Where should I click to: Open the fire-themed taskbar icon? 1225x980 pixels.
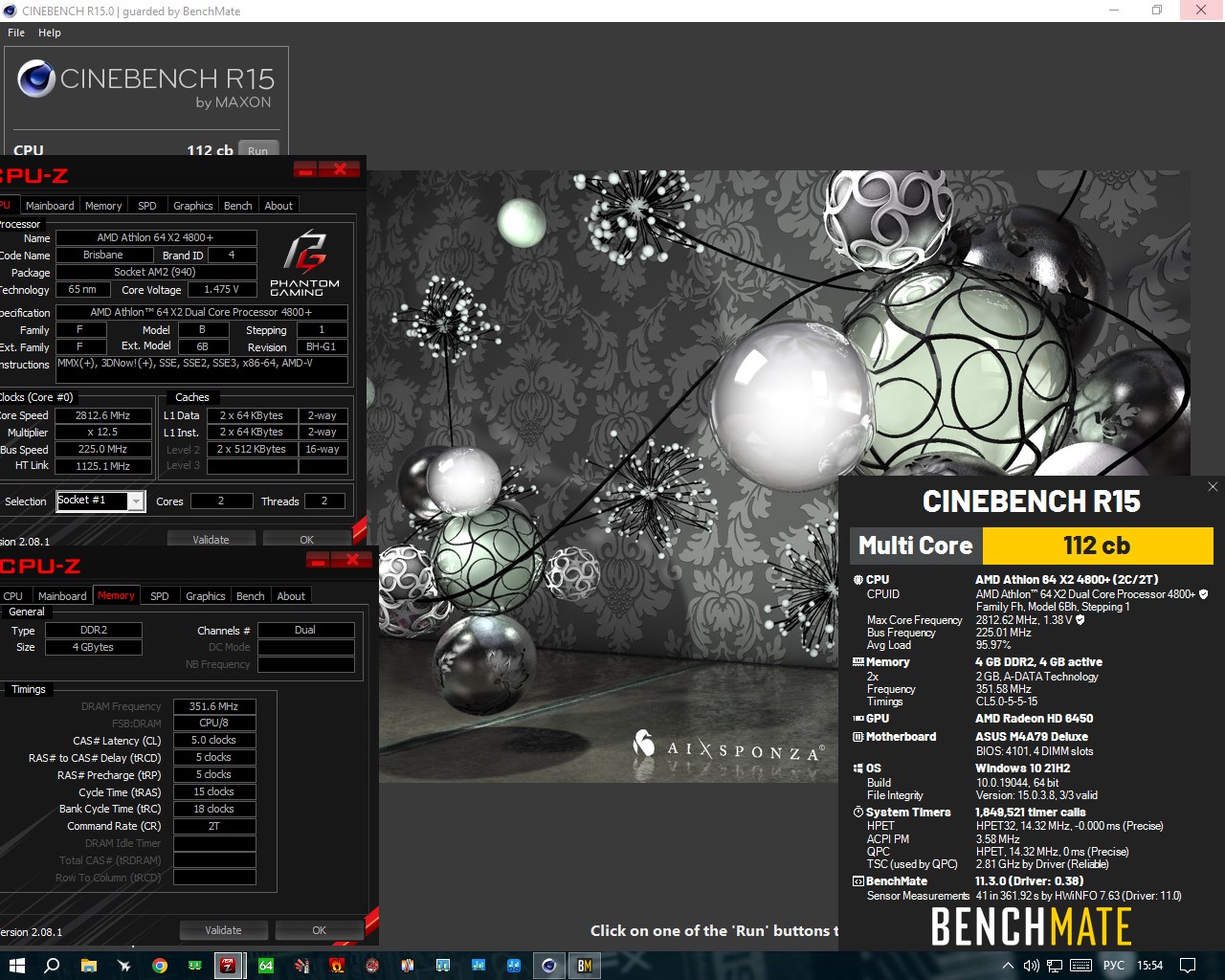(337, 966)
